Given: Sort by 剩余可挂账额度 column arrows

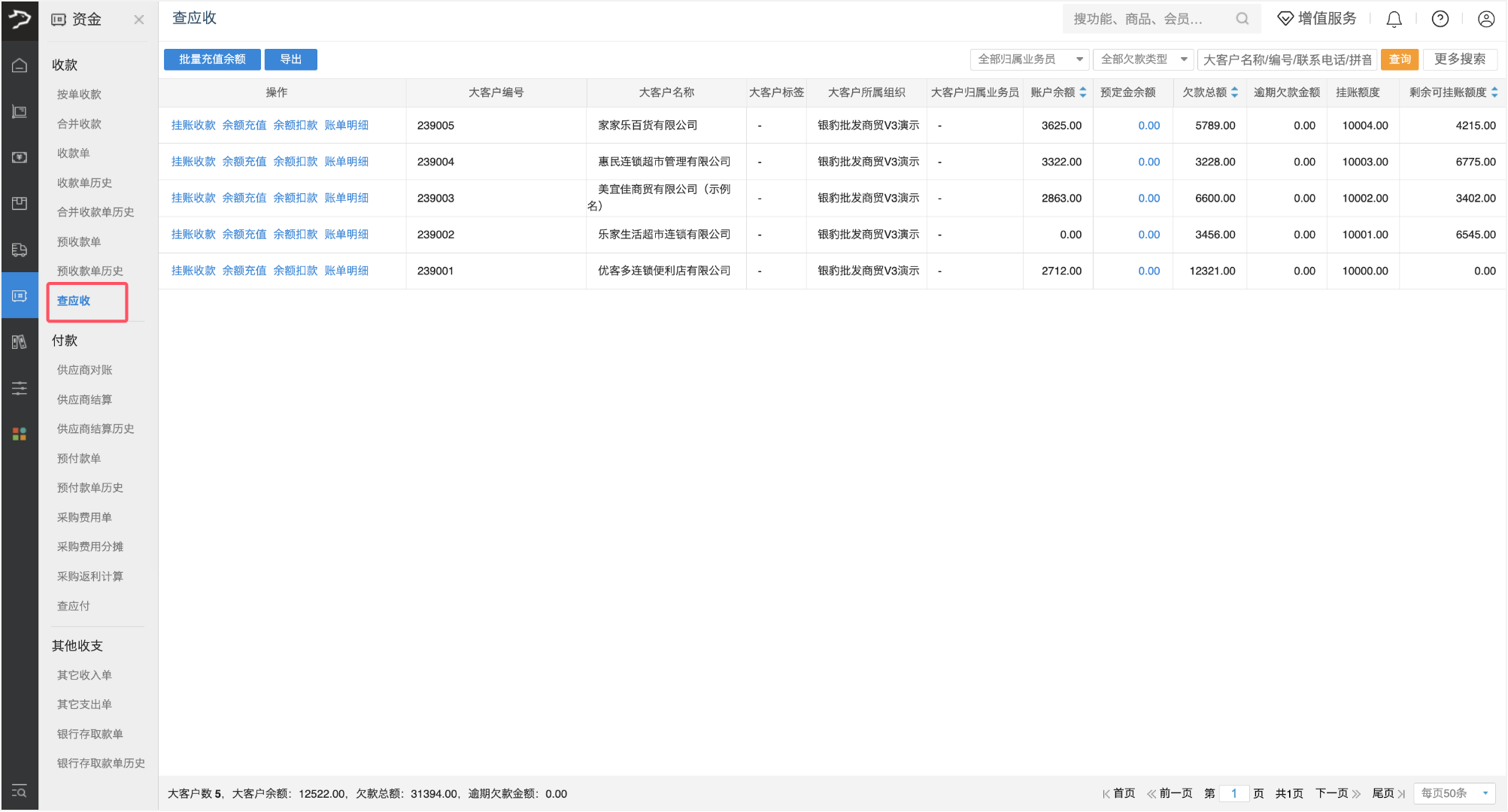Looking at the screenshot, I should click(1494, 92).
